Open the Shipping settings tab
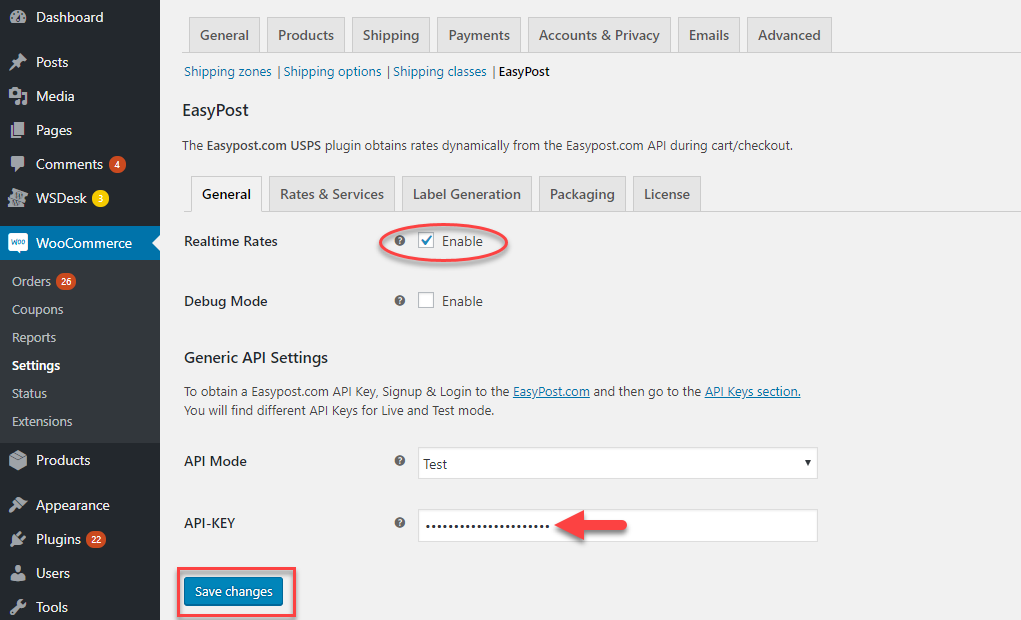The height and width of the screenshot is (620, 1021). point(391,35)
